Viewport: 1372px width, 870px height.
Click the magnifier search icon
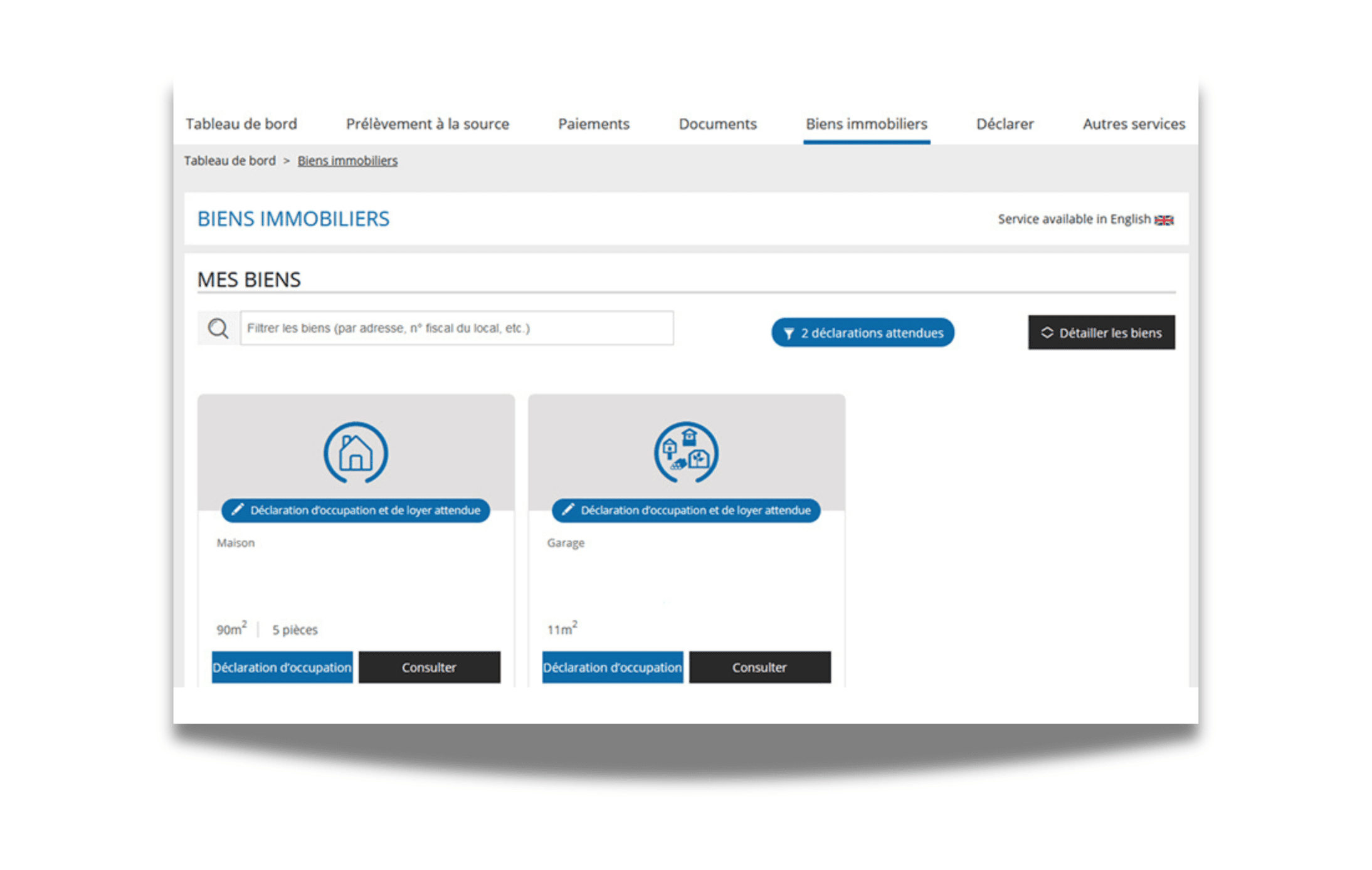pos(218,328)
